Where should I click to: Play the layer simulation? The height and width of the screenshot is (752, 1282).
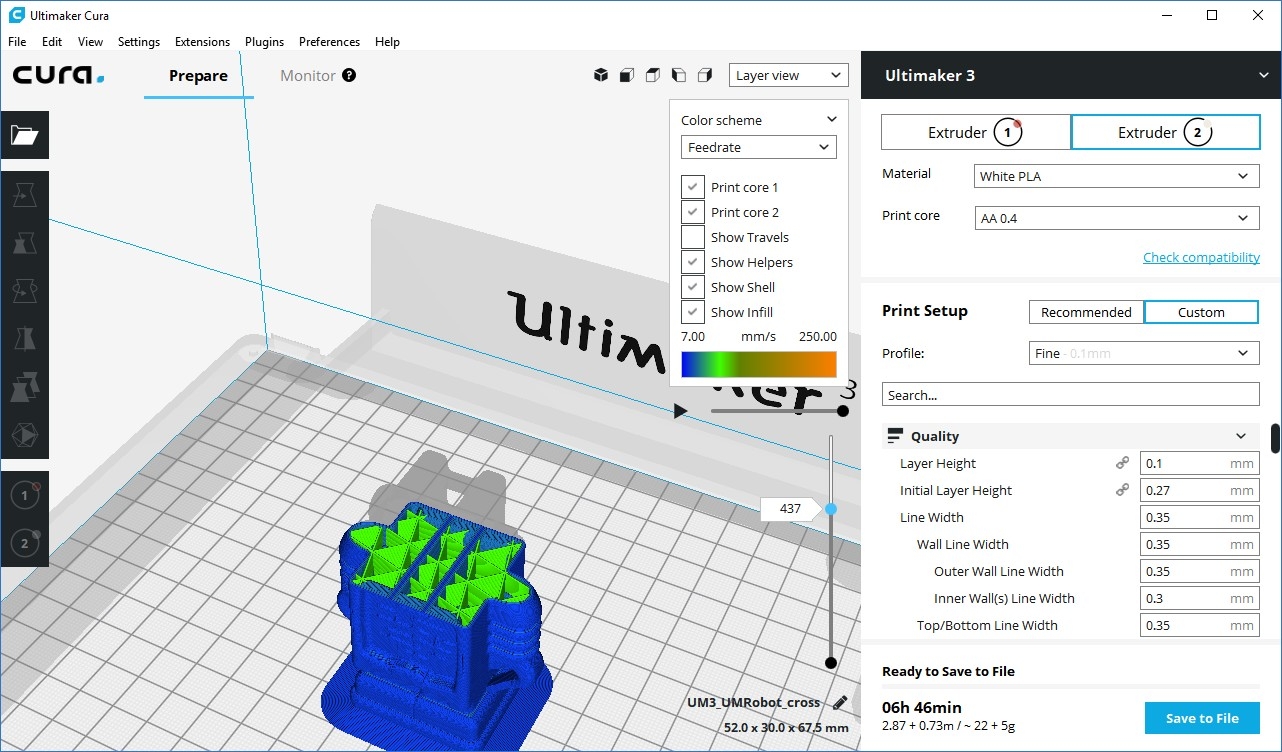click(x=681, y=411)
